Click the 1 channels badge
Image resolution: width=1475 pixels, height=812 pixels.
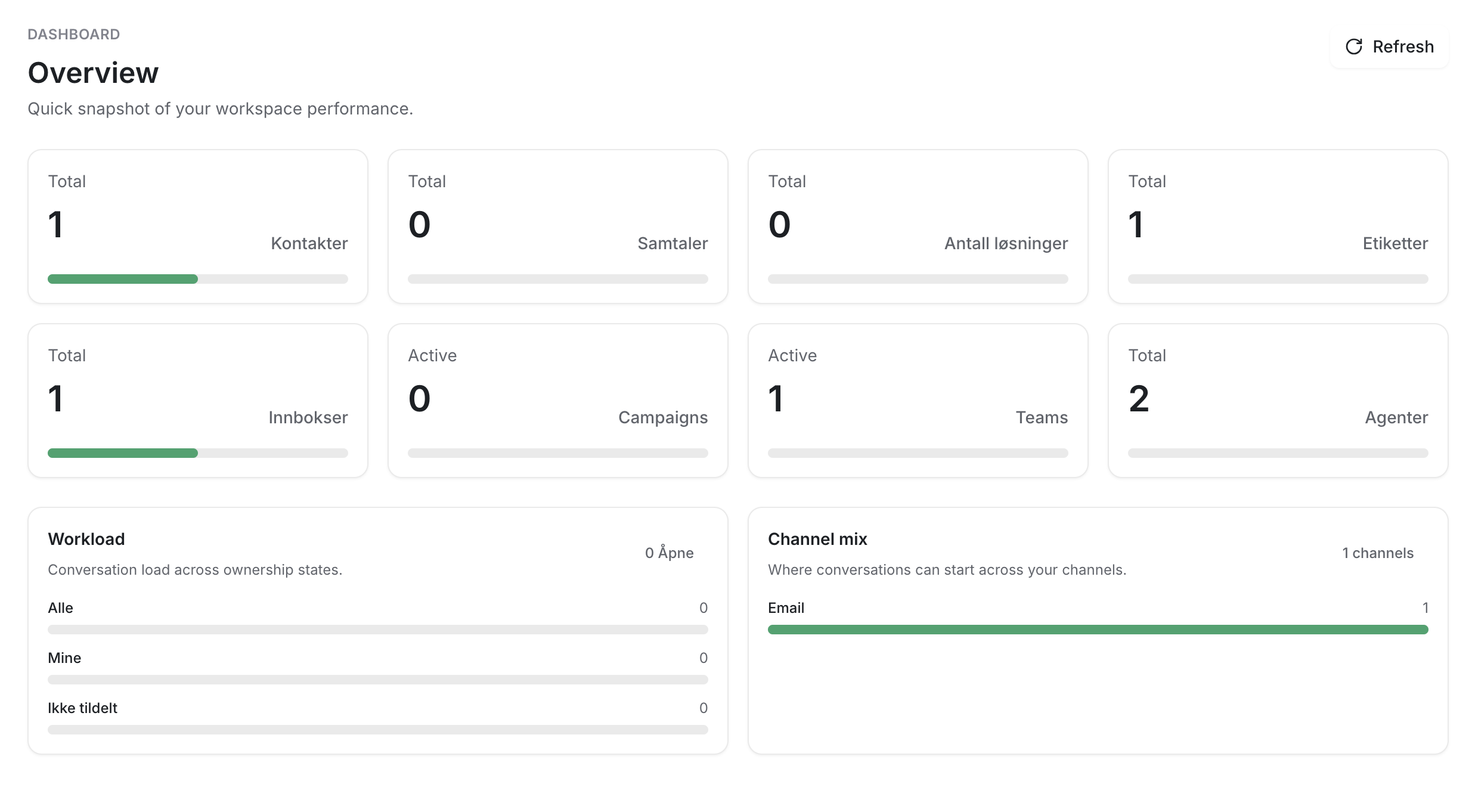(x=1377, y=553)
